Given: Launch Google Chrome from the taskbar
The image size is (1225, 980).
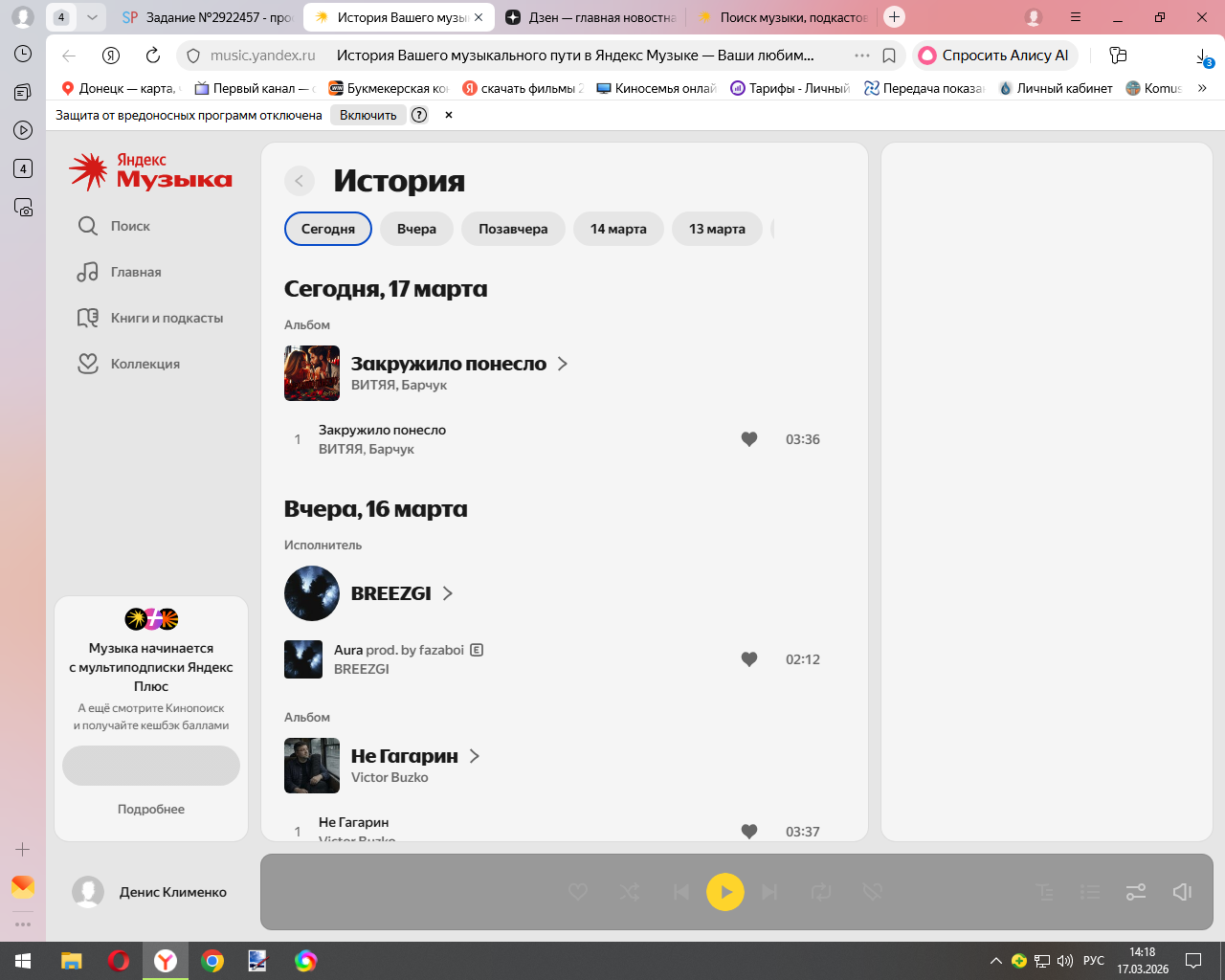Looking at the screenshot, I should [x=212, y=961].
